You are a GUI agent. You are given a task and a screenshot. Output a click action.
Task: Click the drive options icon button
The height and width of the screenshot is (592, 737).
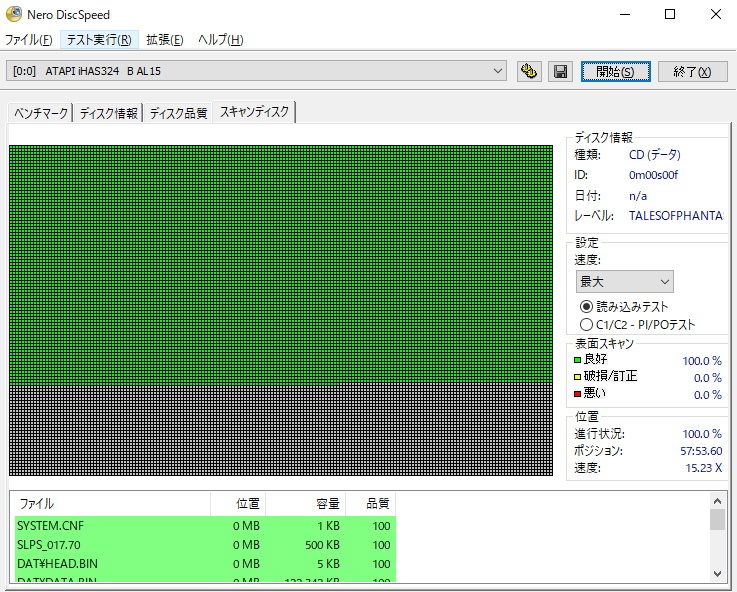tap(529, 71)
